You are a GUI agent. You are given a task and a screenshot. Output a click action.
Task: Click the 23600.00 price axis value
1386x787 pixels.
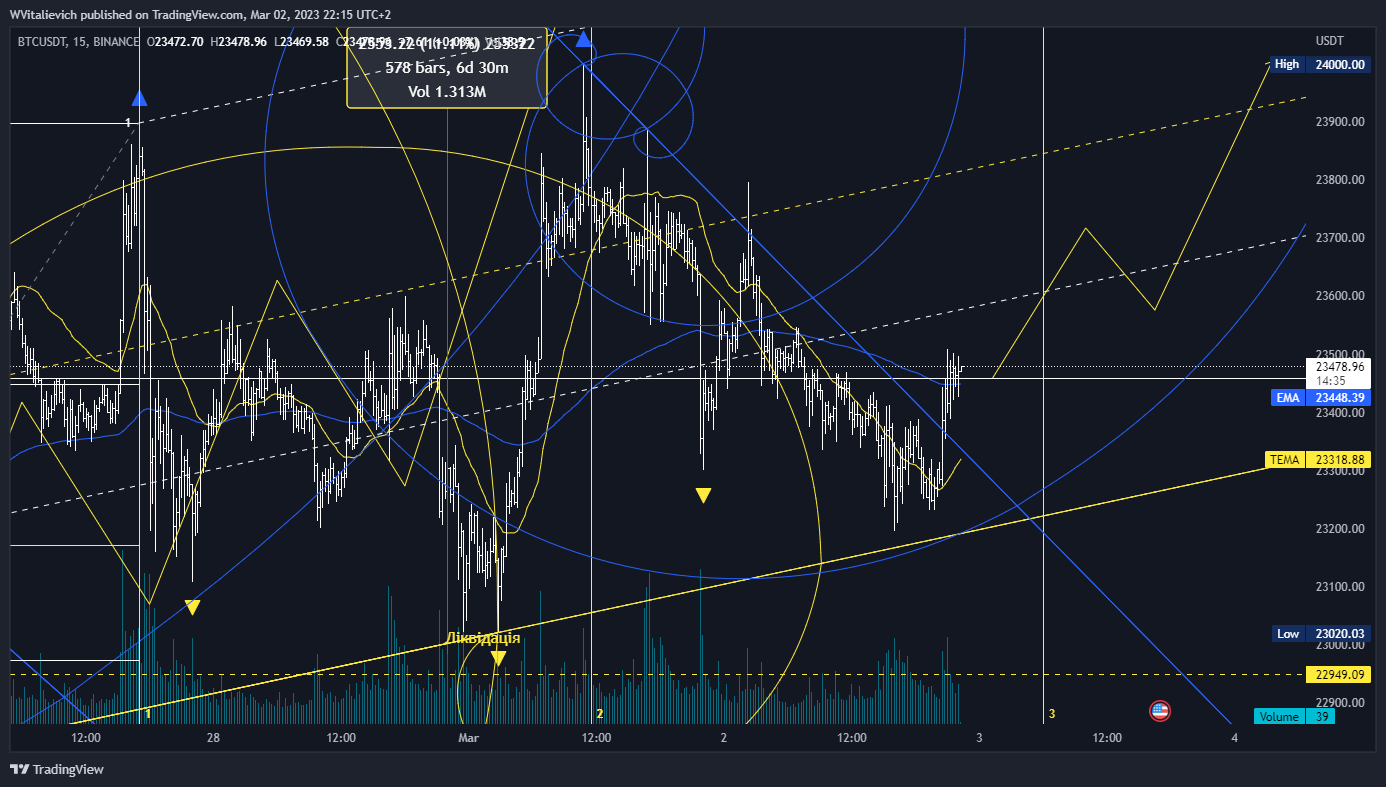click(x=1340, y=296)
